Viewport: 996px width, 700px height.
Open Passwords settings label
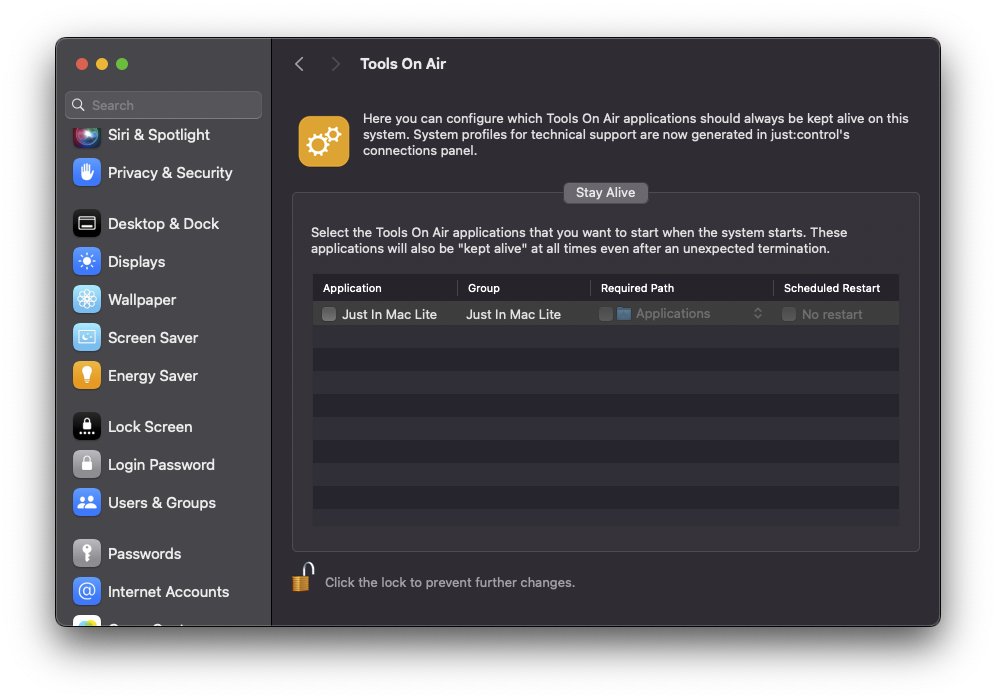pos(144,554)
